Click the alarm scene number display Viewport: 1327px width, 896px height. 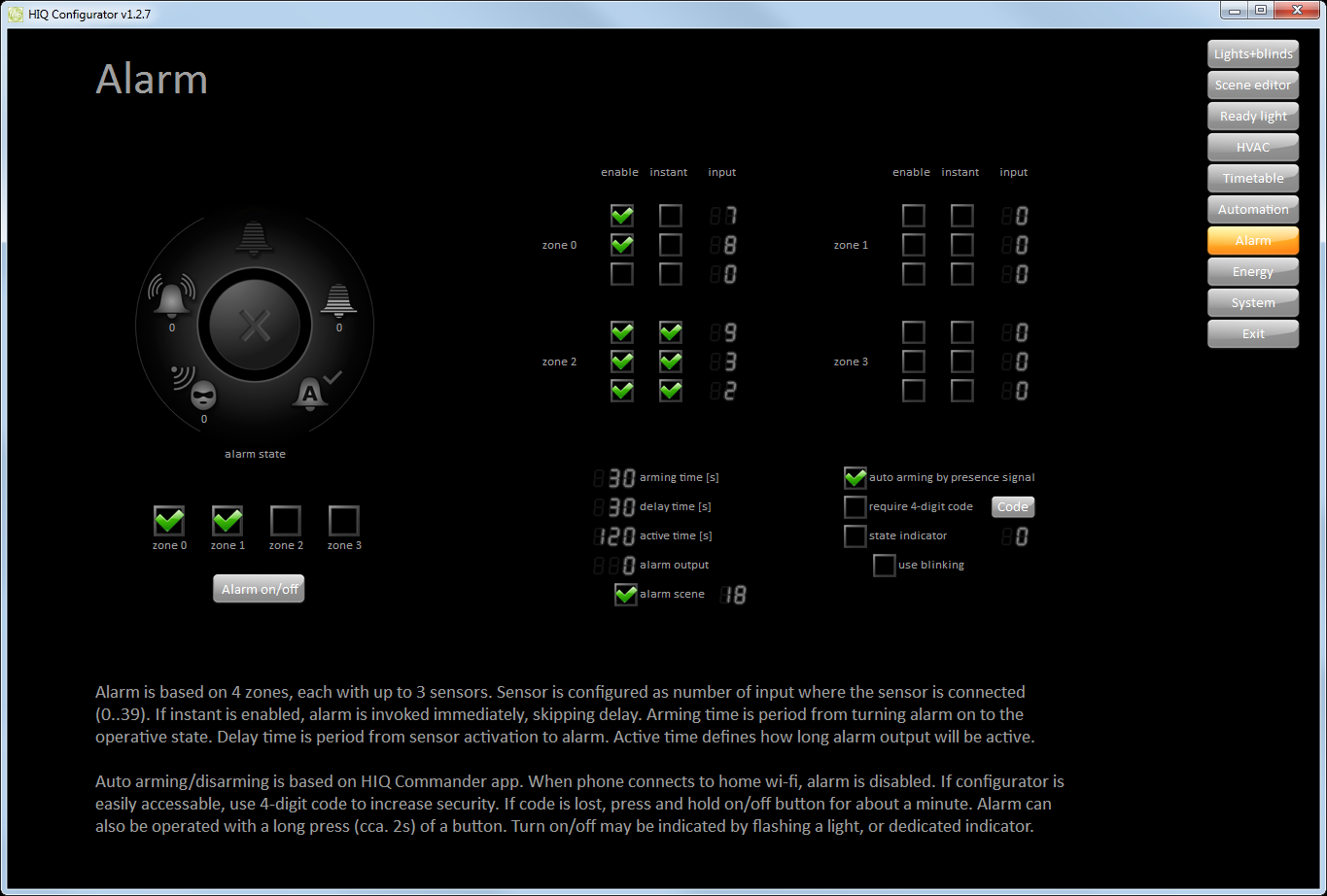tap(734, 595)
